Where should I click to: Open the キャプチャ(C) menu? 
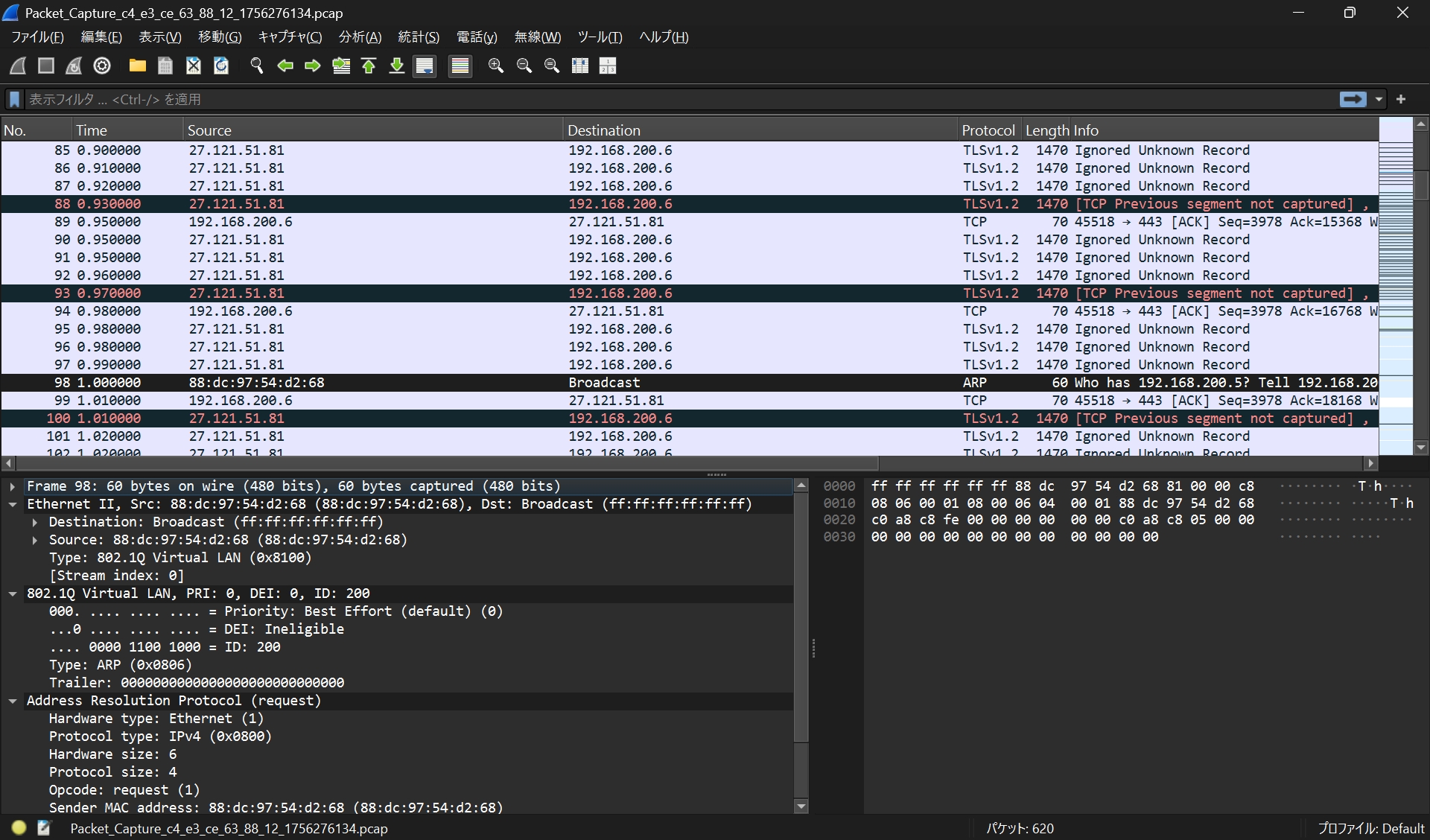pos(290,37)
